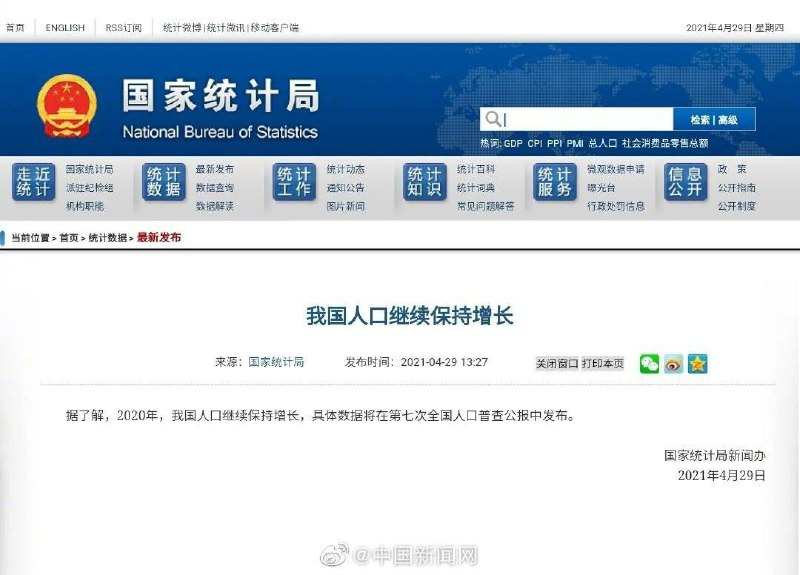Open the 统计词典 link

click(x=476, y=188)
